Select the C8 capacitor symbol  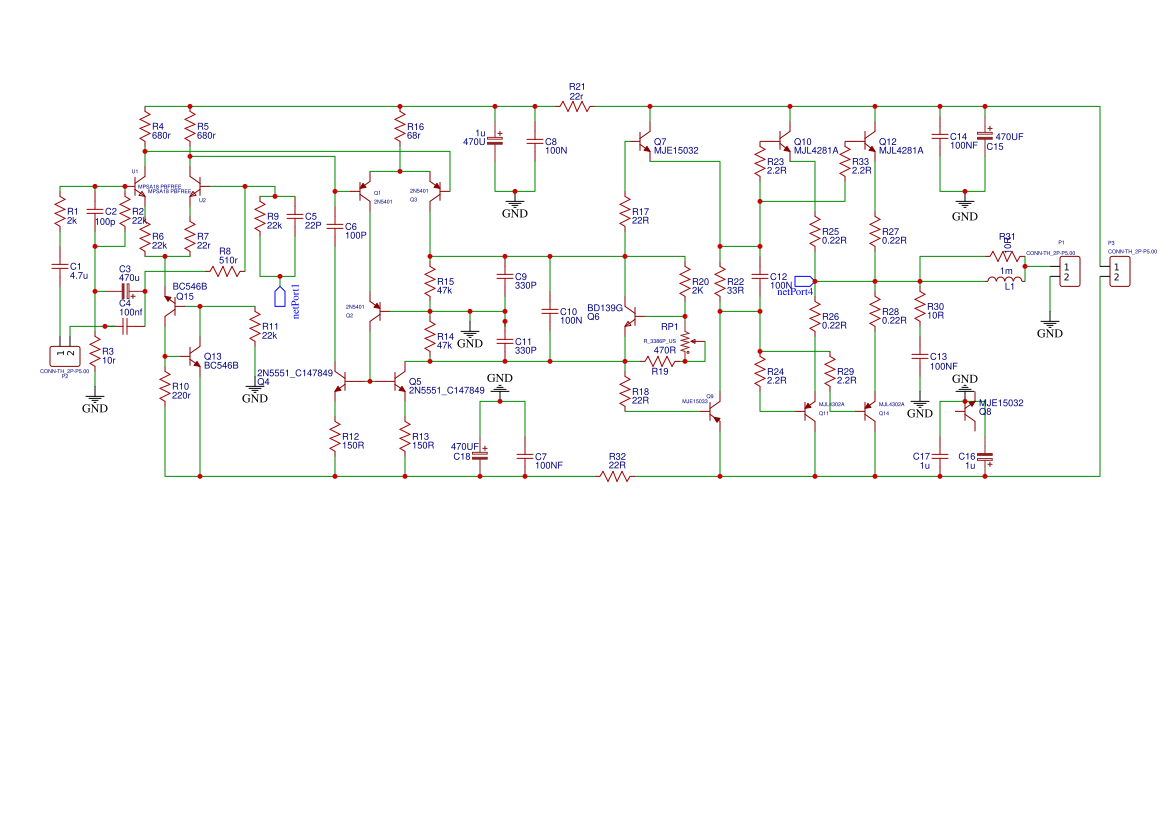535,140
